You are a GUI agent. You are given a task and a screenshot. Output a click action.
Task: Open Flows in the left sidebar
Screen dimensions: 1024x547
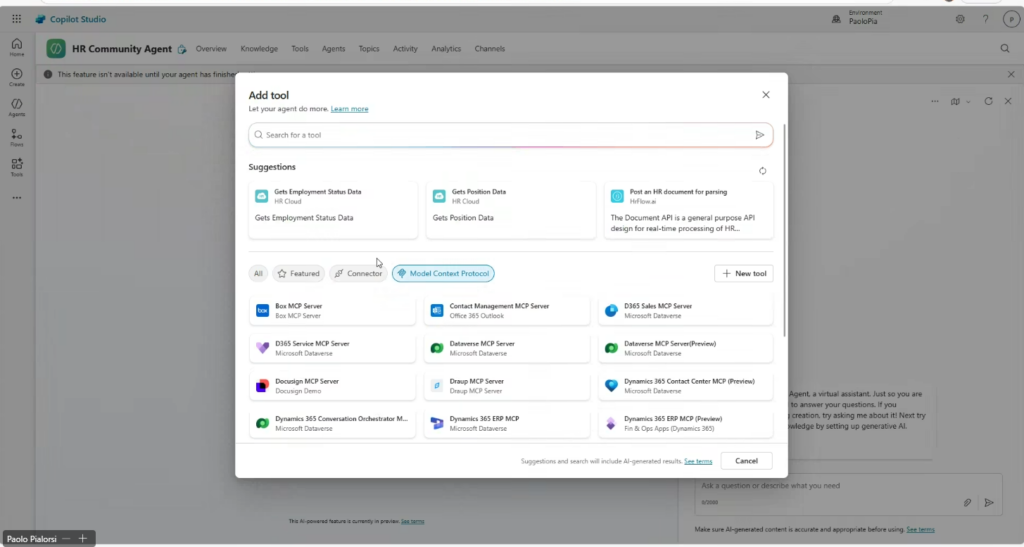pyautogui.click(x=17, y=137)
